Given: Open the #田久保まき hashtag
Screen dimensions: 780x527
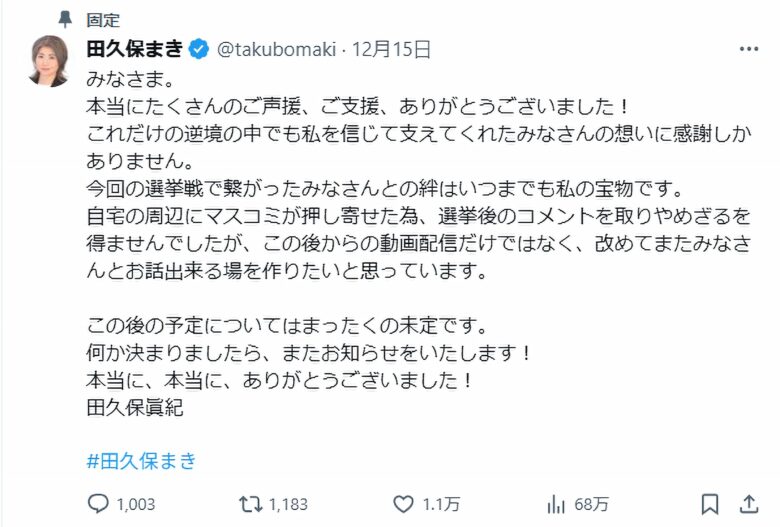Looking at the screenshot, I should click(141, 461).
